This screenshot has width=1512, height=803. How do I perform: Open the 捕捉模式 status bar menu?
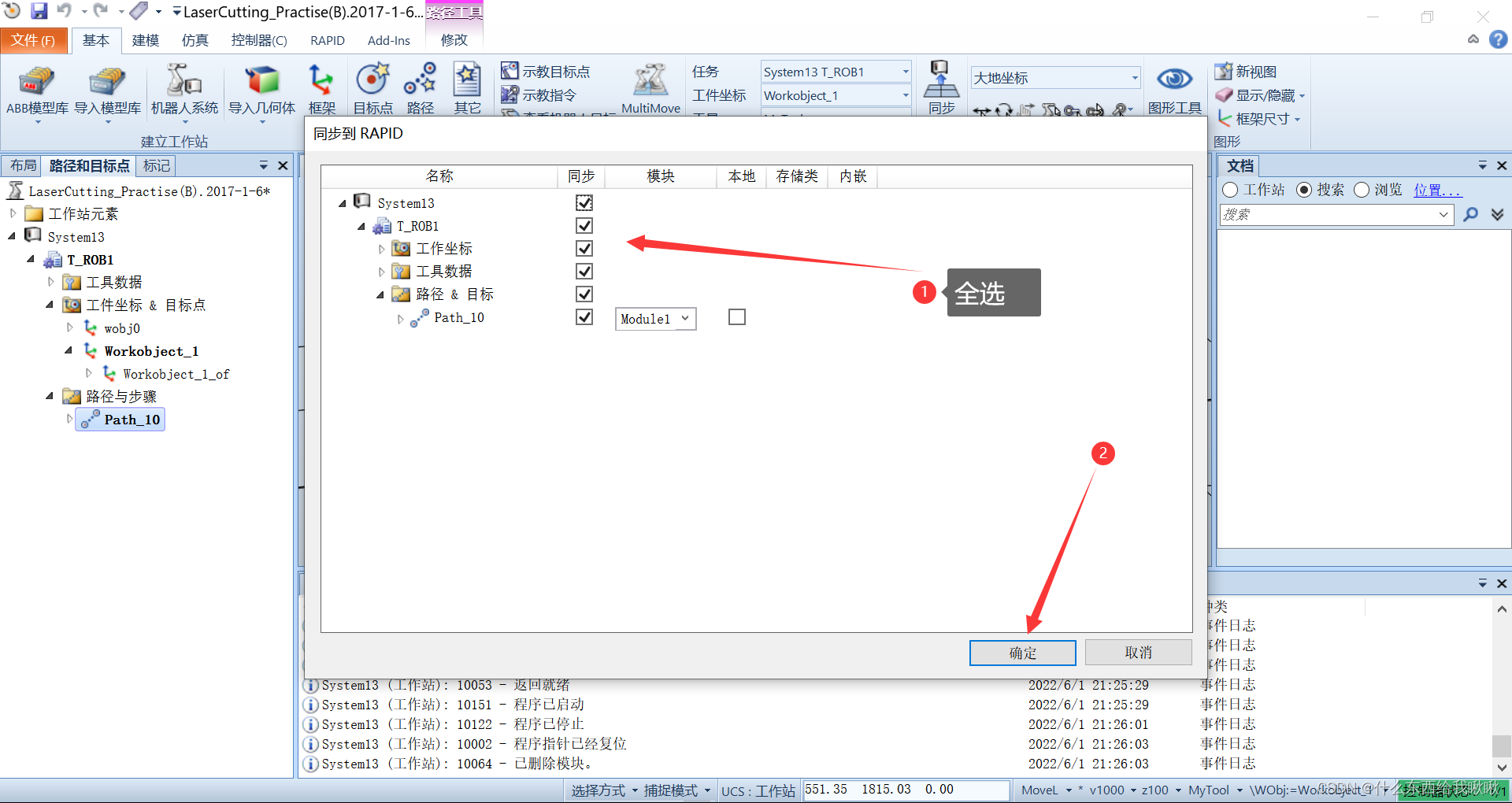(676, 790)
